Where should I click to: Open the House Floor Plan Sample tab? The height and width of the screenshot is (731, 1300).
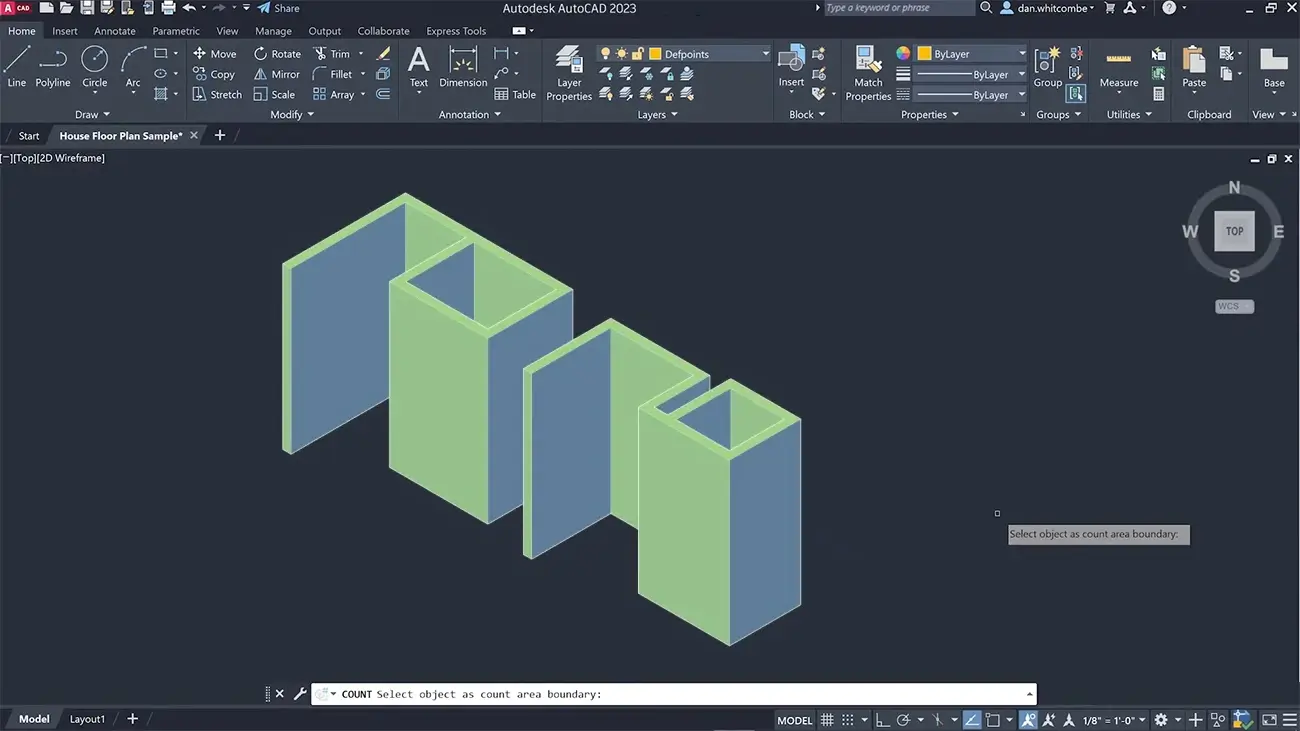coord(120,135)
